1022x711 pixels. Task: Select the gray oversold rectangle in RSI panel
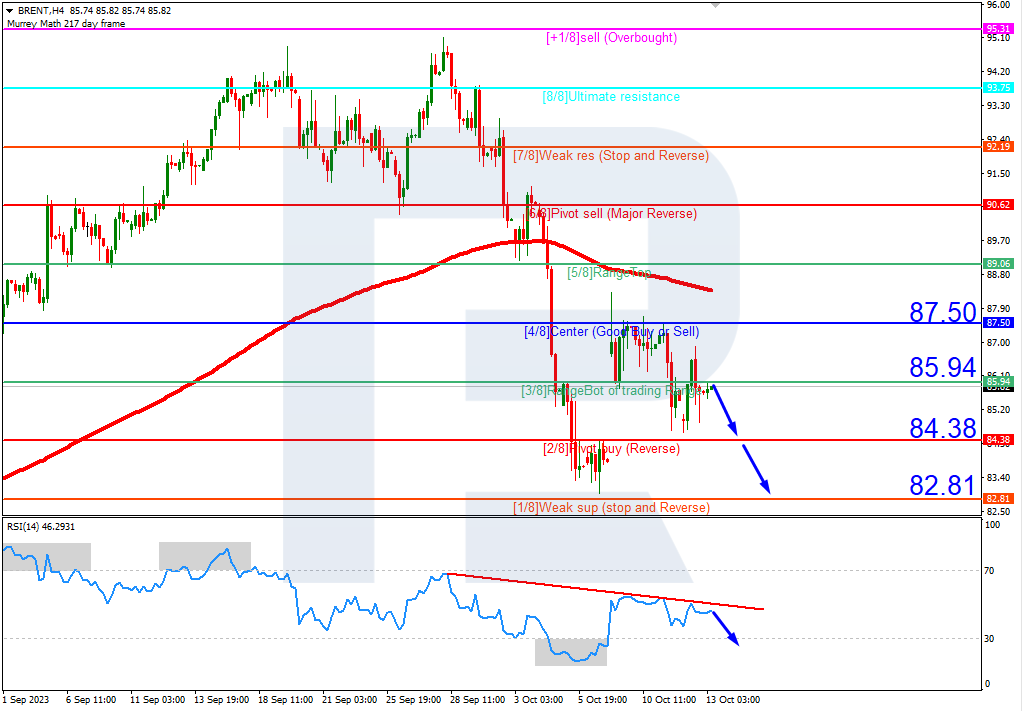[x=570, y=652]
